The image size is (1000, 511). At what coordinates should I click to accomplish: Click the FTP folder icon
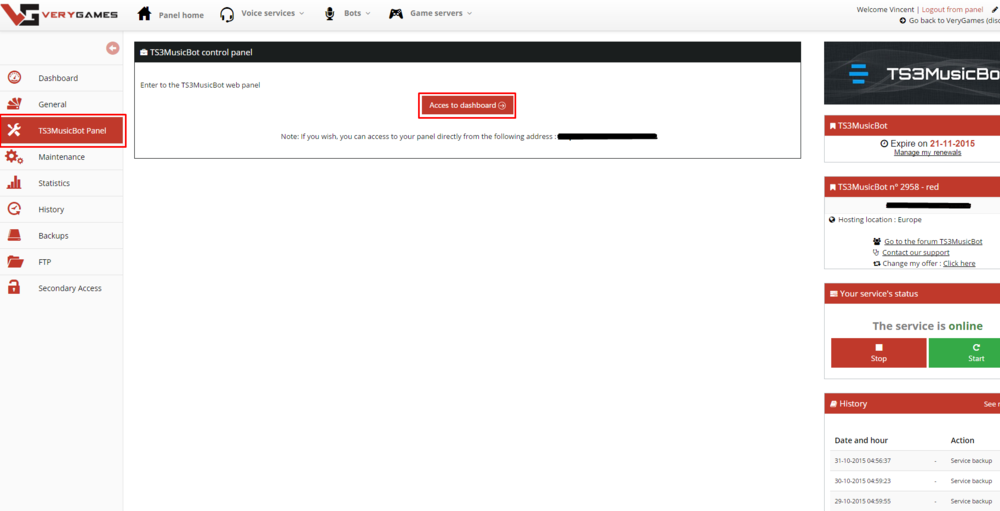pos(14,262)
